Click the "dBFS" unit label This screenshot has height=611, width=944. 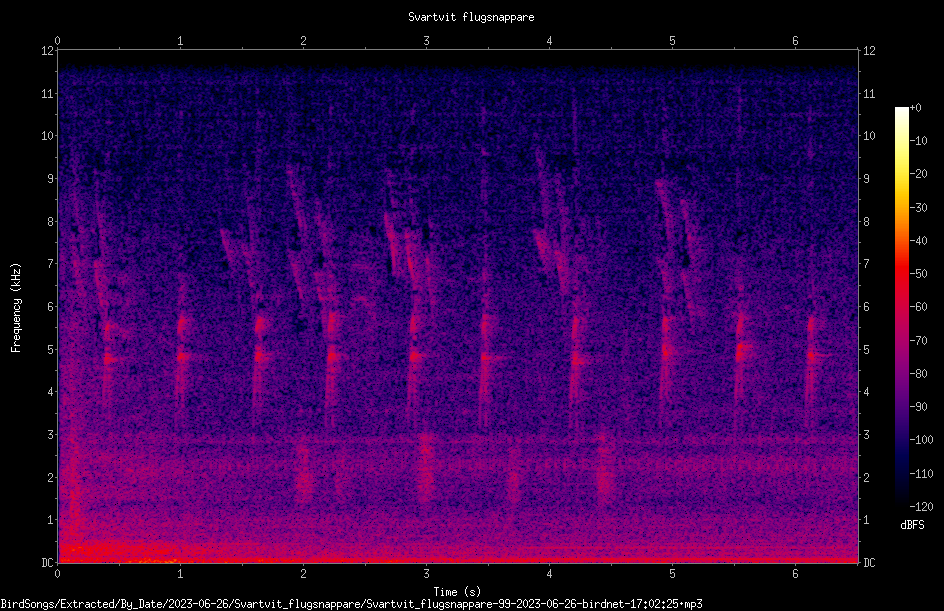coord(912,525)
